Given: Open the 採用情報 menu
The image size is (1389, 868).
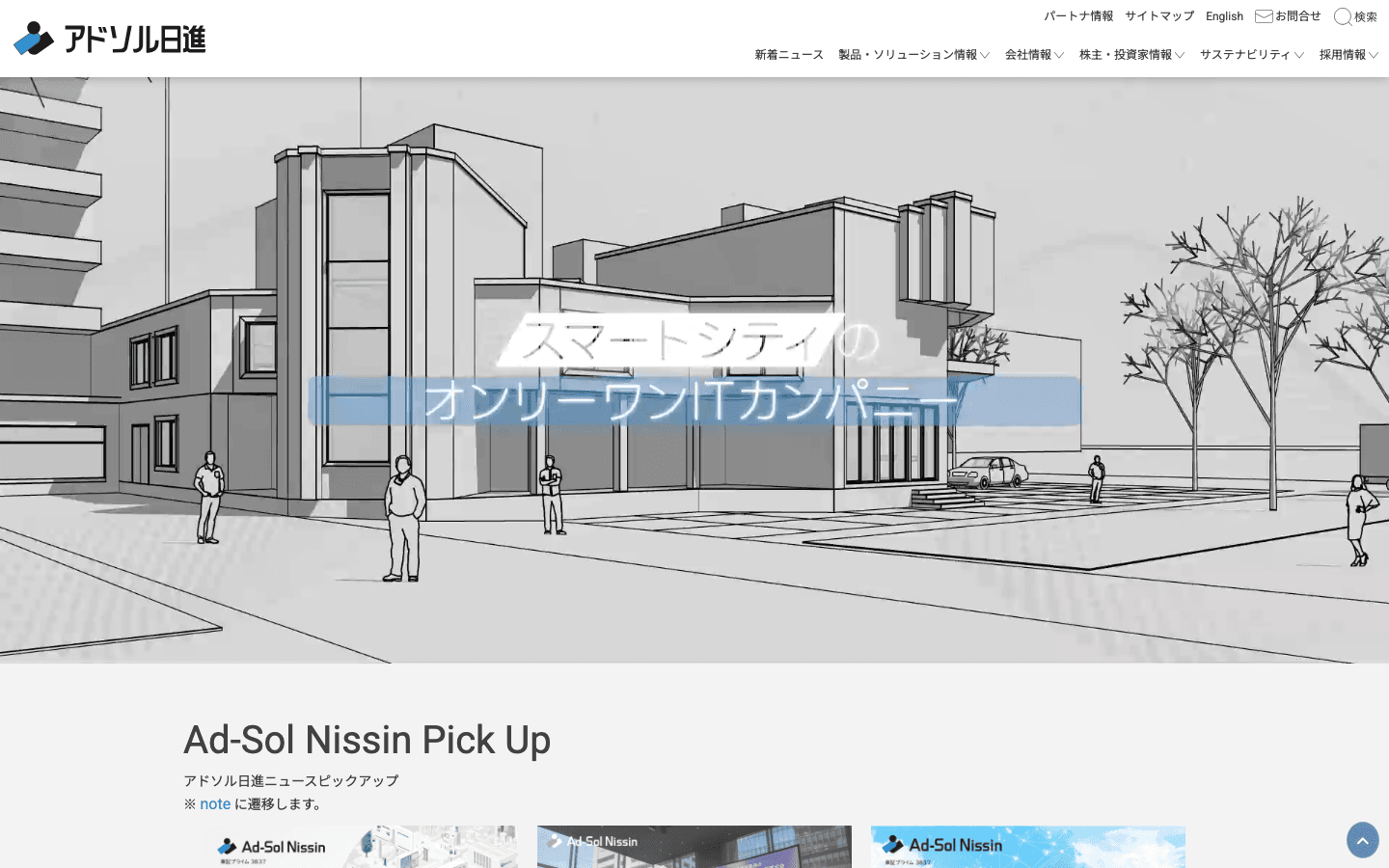Looking at the screenshot, I should click(1343, 55).
